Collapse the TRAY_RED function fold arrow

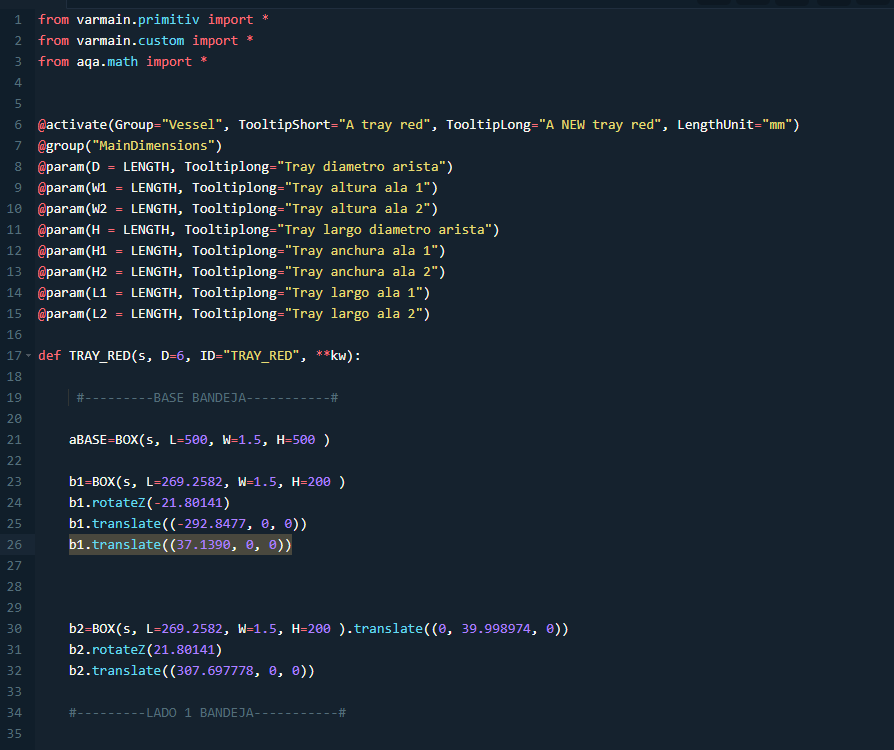(29, 355)
